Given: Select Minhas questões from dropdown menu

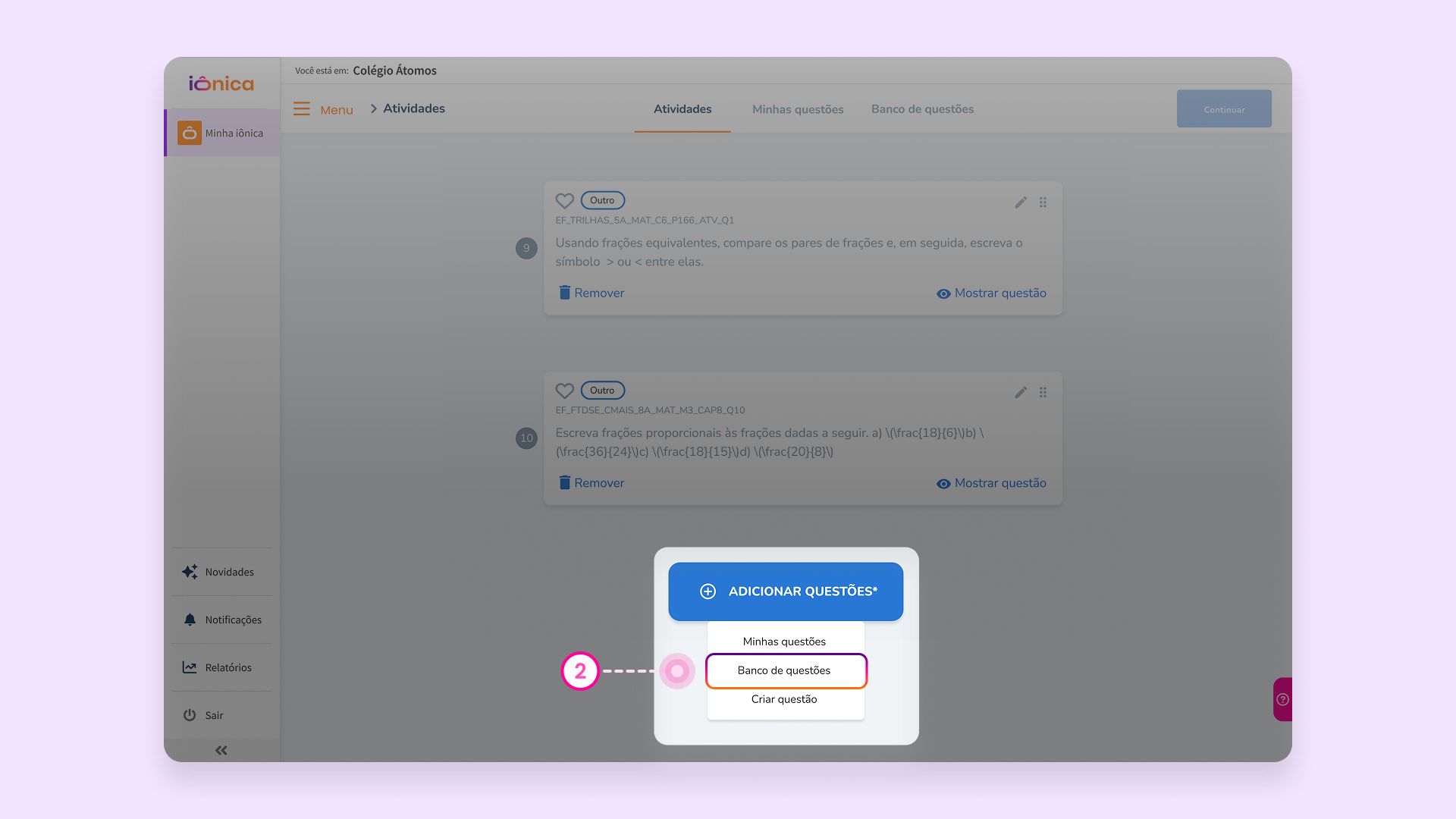Looking at the screenshot, I should [x=784, y=642].
